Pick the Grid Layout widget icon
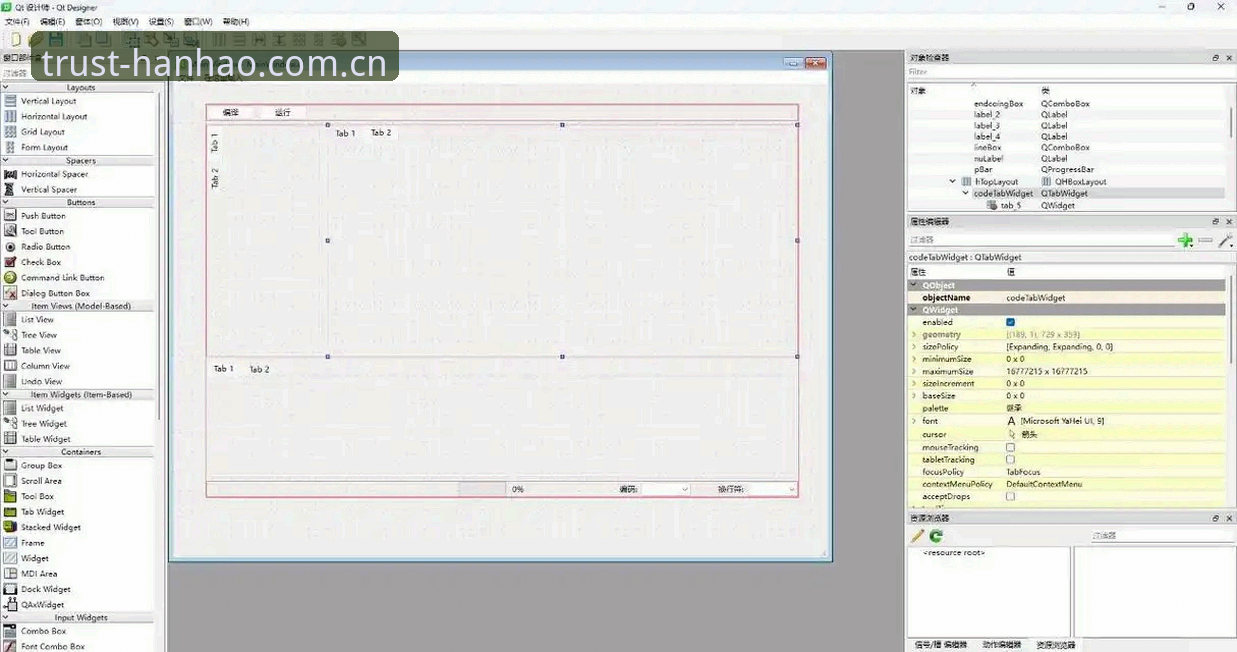The height and width of the screenshot is (652, 1237). (x=11, y=132)
